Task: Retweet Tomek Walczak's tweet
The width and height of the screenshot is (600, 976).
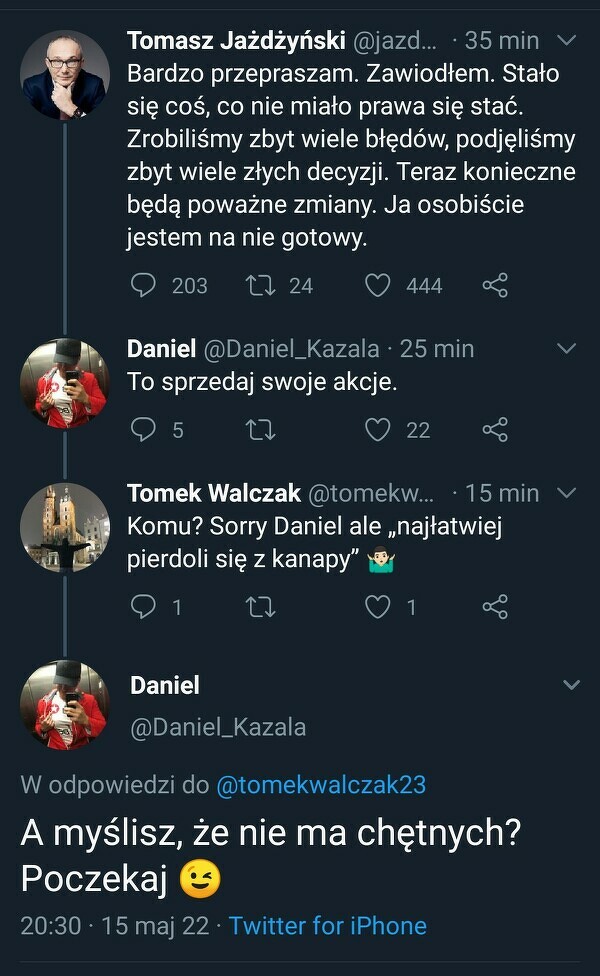Action: coord(261,606)
